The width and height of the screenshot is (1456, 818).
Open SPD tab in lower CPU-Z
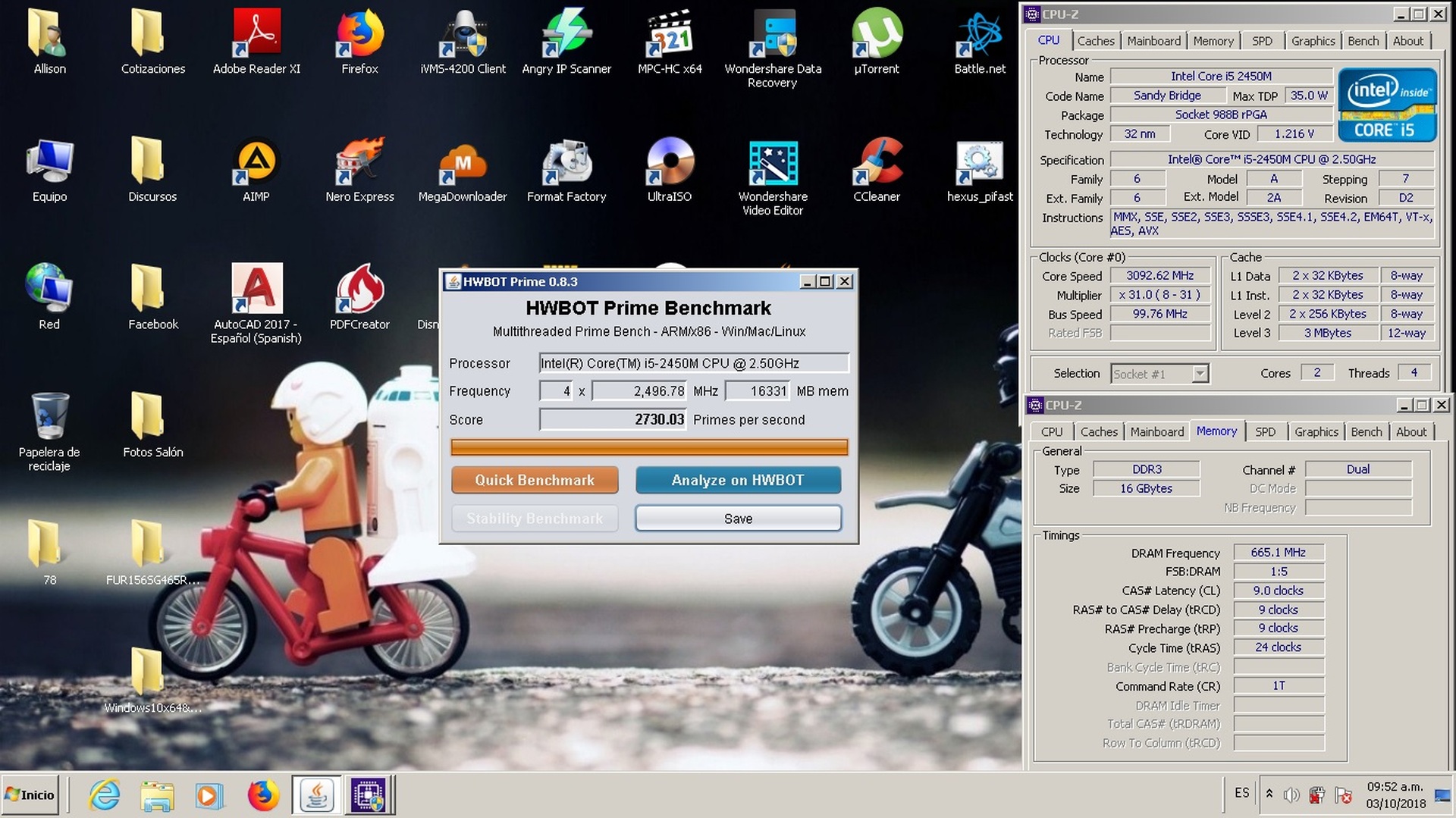1265,431
